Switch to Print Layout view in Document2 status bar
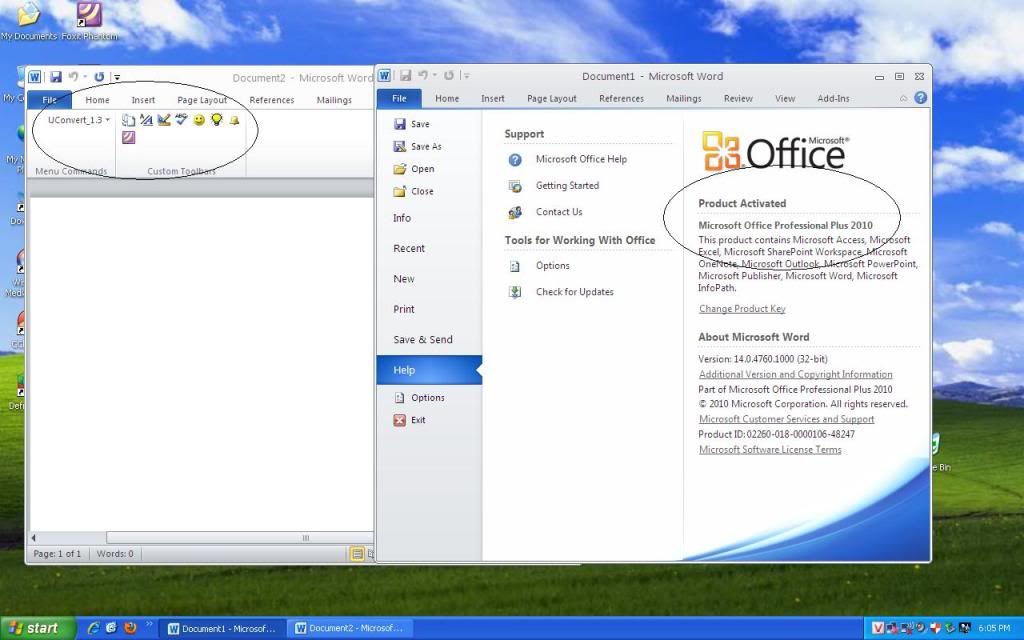Image resolution: width=1024 pixels, height=640 pixels. click(357, 554)
